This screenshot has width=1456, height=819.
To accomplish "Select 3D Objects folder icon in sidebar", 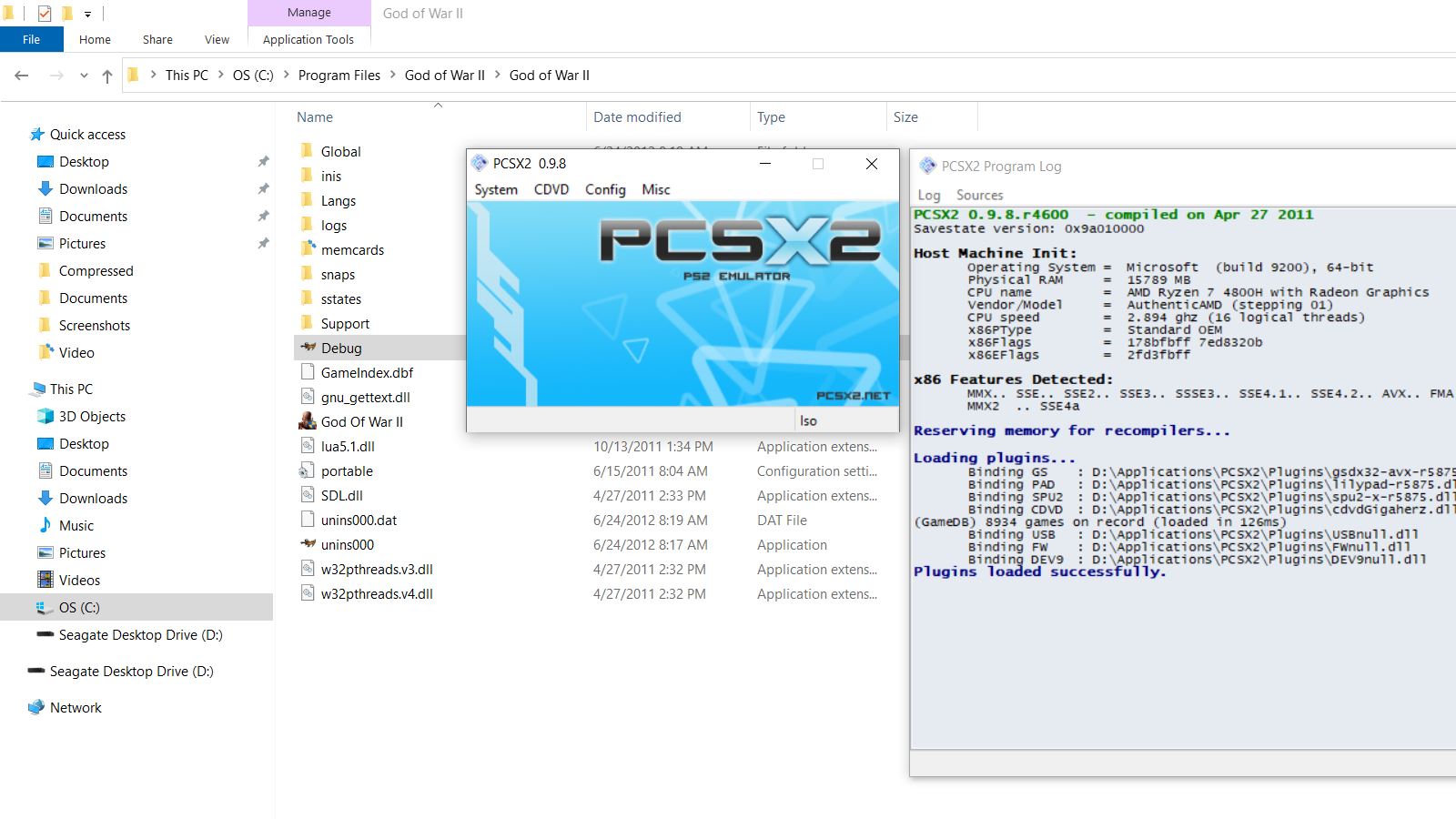I will 45,416.
